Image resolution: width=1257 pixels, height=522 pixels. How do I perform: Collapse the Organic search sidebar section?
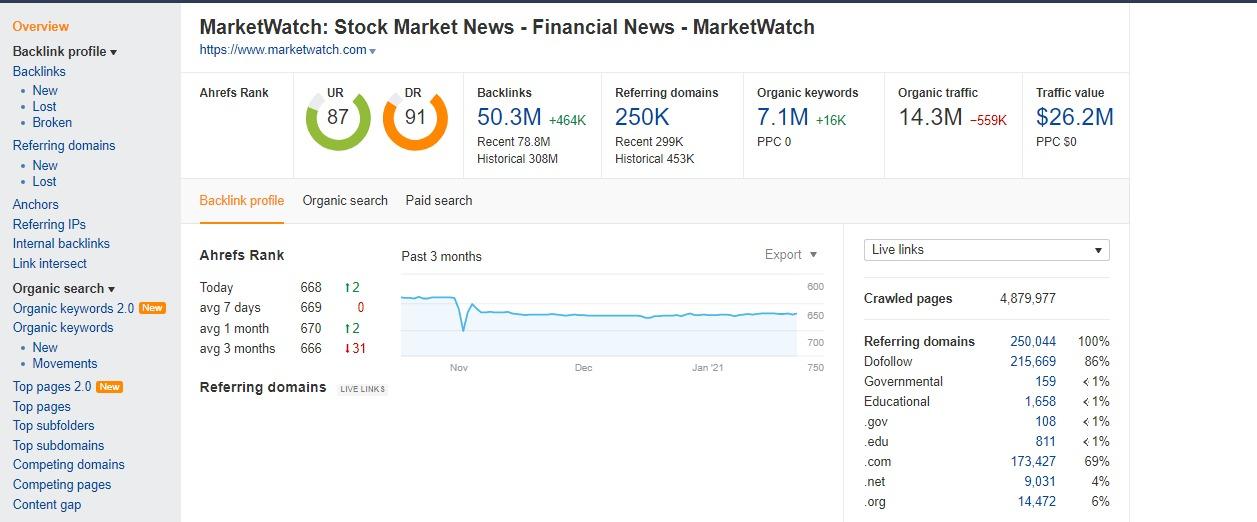64,288
